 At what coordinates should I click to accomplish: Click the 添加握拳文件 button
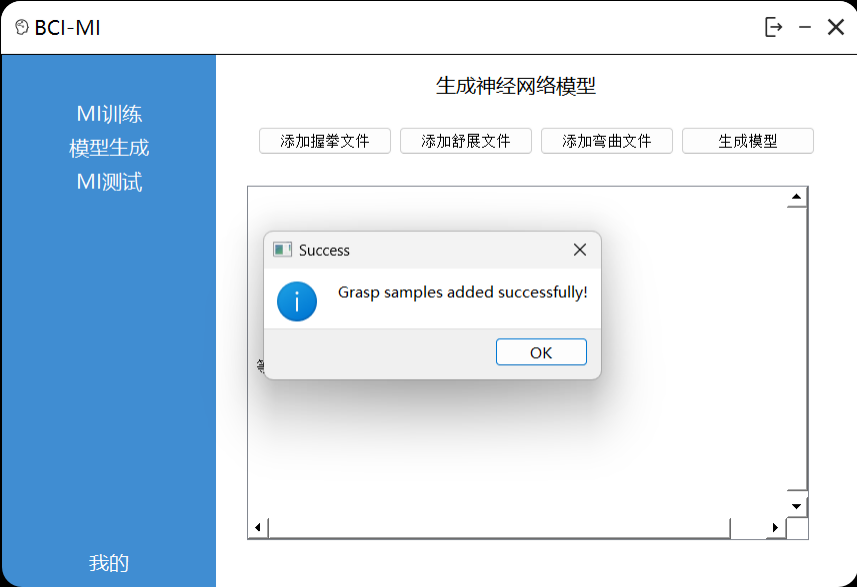(325, 141)
